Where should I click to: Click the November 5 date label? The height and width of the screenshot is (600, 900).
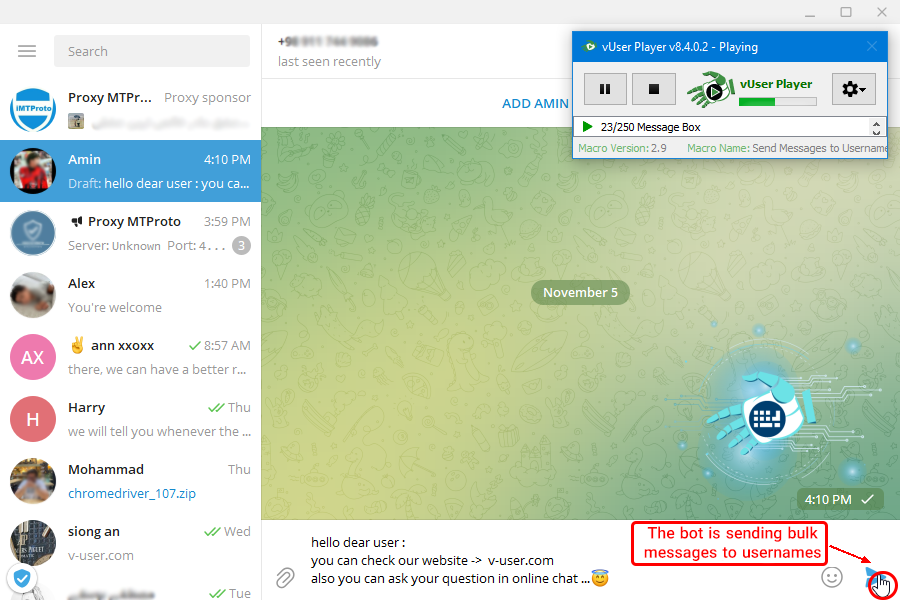(580, 292)
